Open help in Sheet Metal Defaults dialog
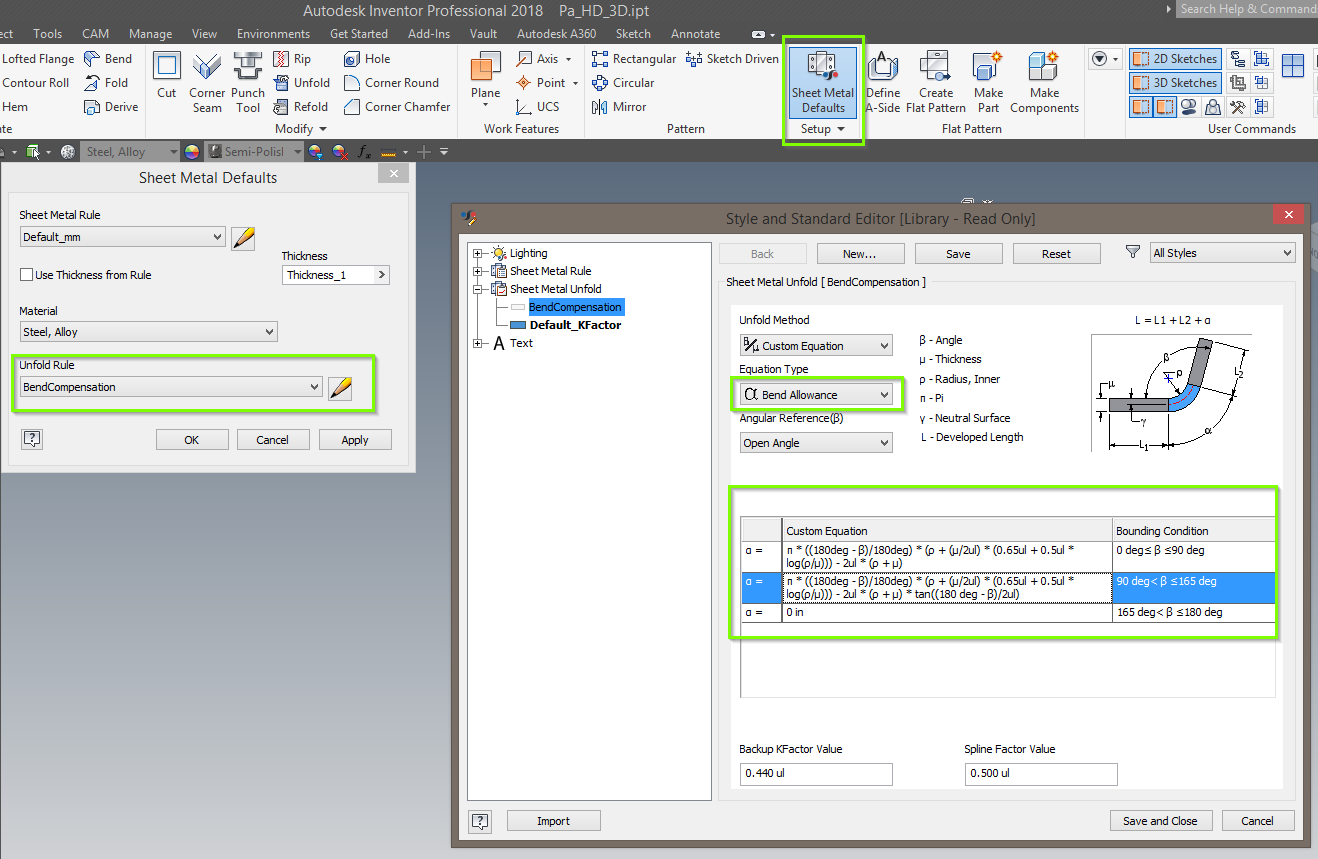This screenshot has height=859, width=1318. pyautogui.click(x=32, y=439)
